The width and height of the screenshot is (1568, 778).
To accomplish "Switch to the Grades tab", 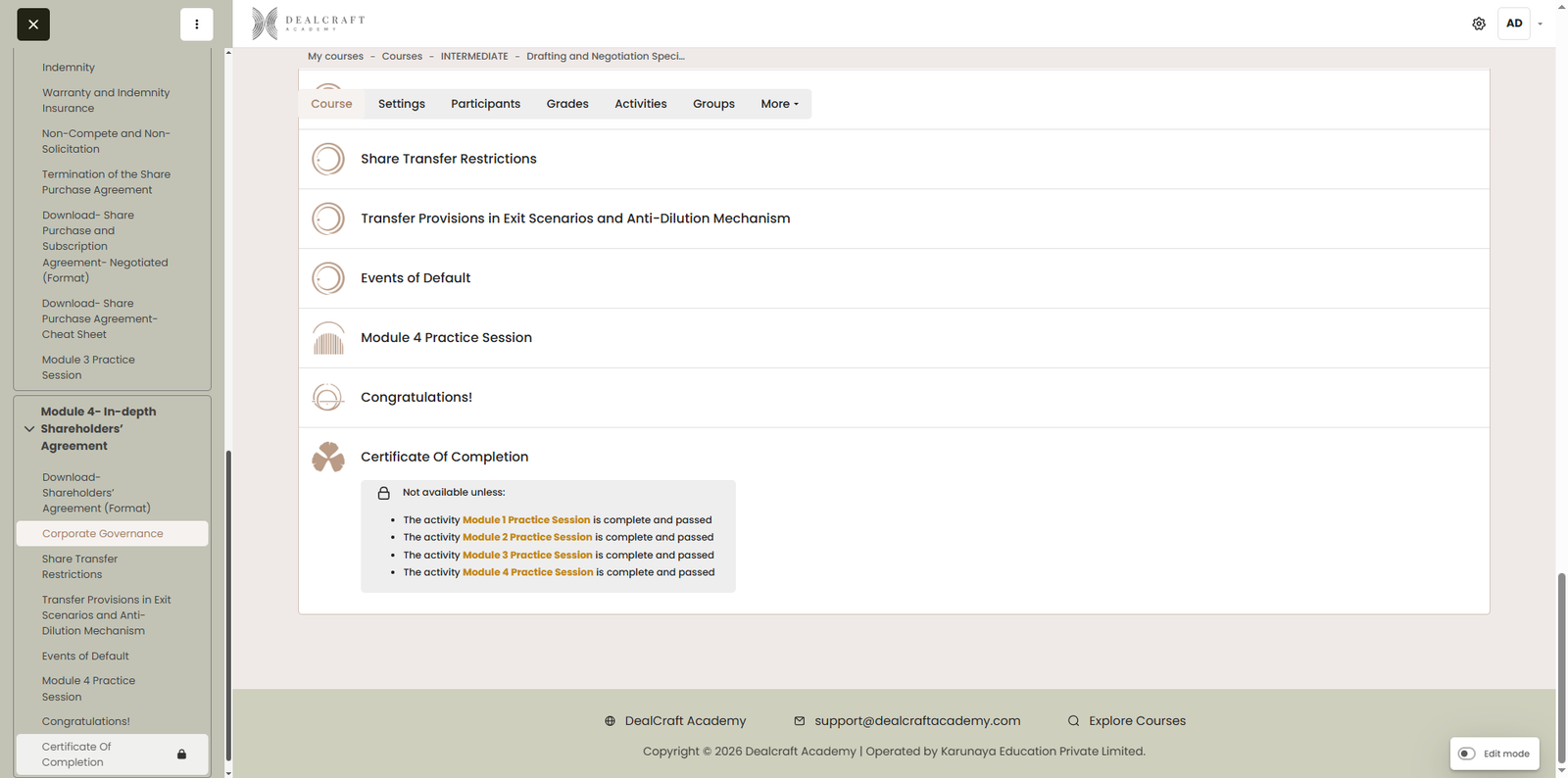I will coord(567,104).
